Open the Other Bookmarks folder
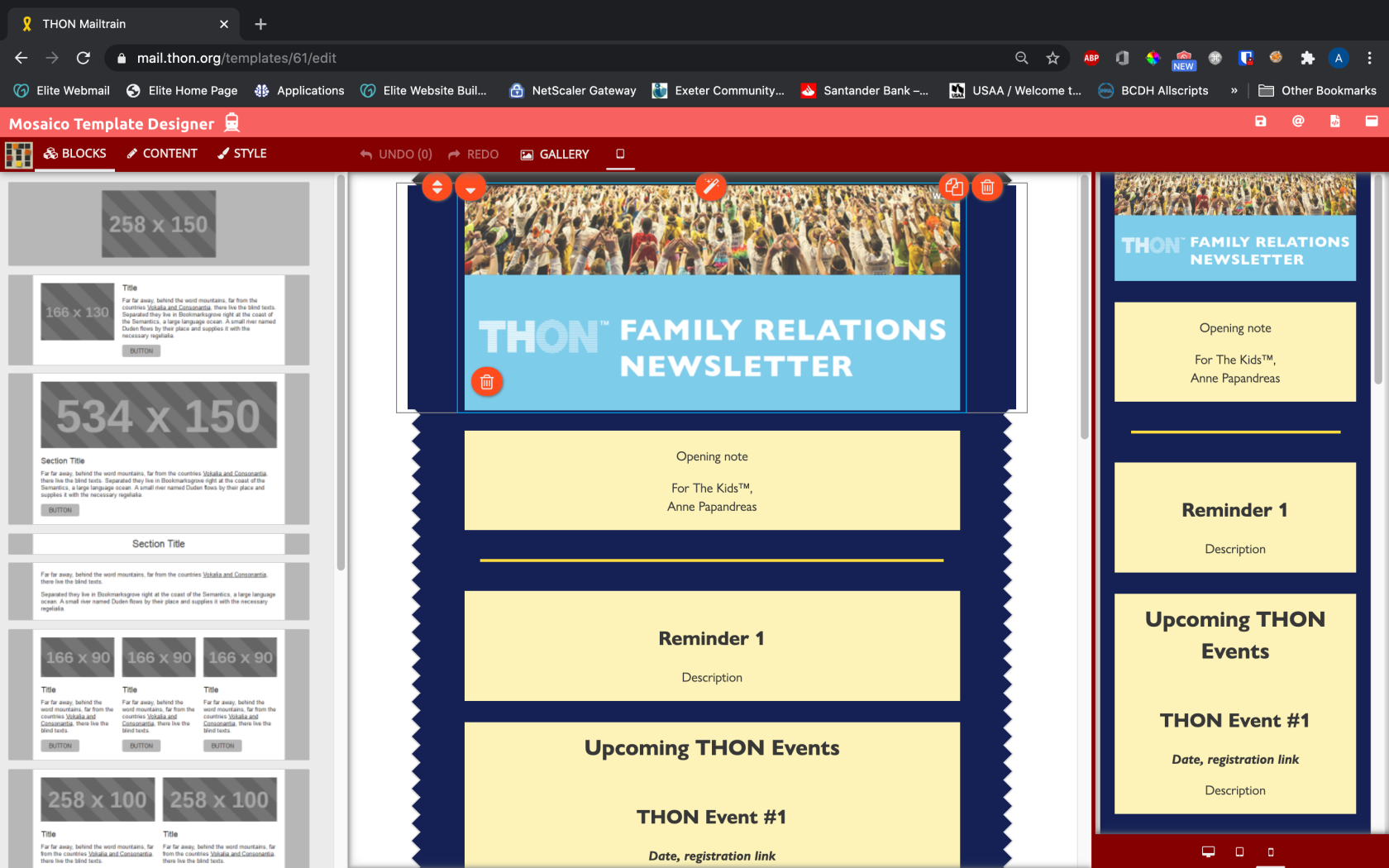Viewport: 1389px width, 868px height. 1317,91
